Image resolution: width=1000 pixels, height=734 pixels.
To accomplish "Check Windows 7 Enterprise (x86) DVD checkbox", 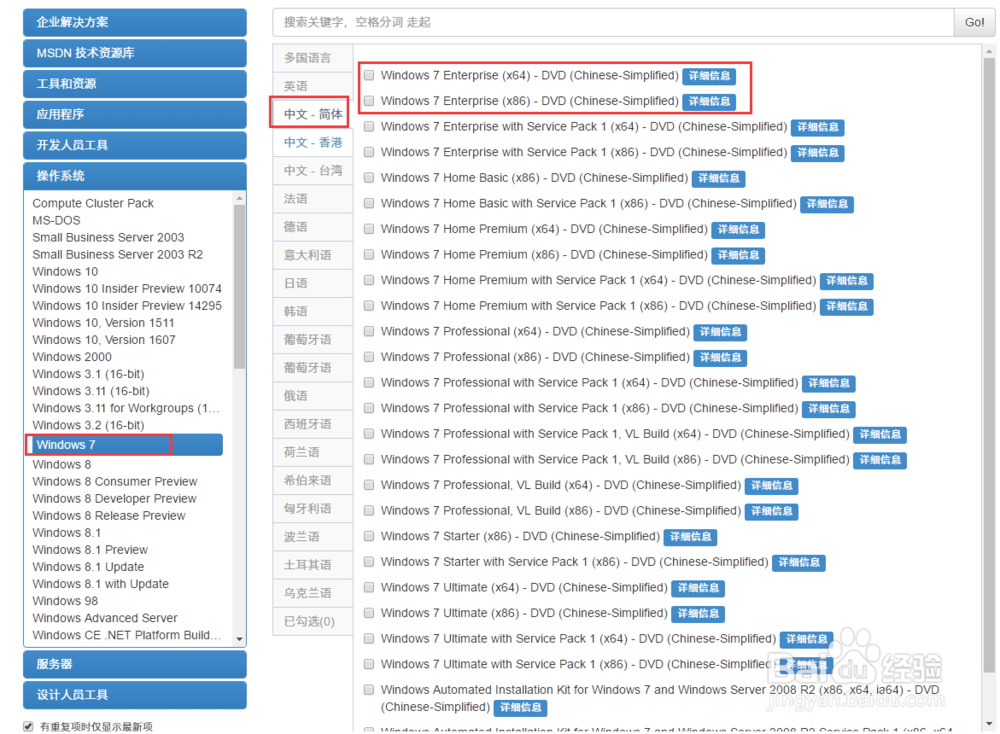I will point(369,101).
